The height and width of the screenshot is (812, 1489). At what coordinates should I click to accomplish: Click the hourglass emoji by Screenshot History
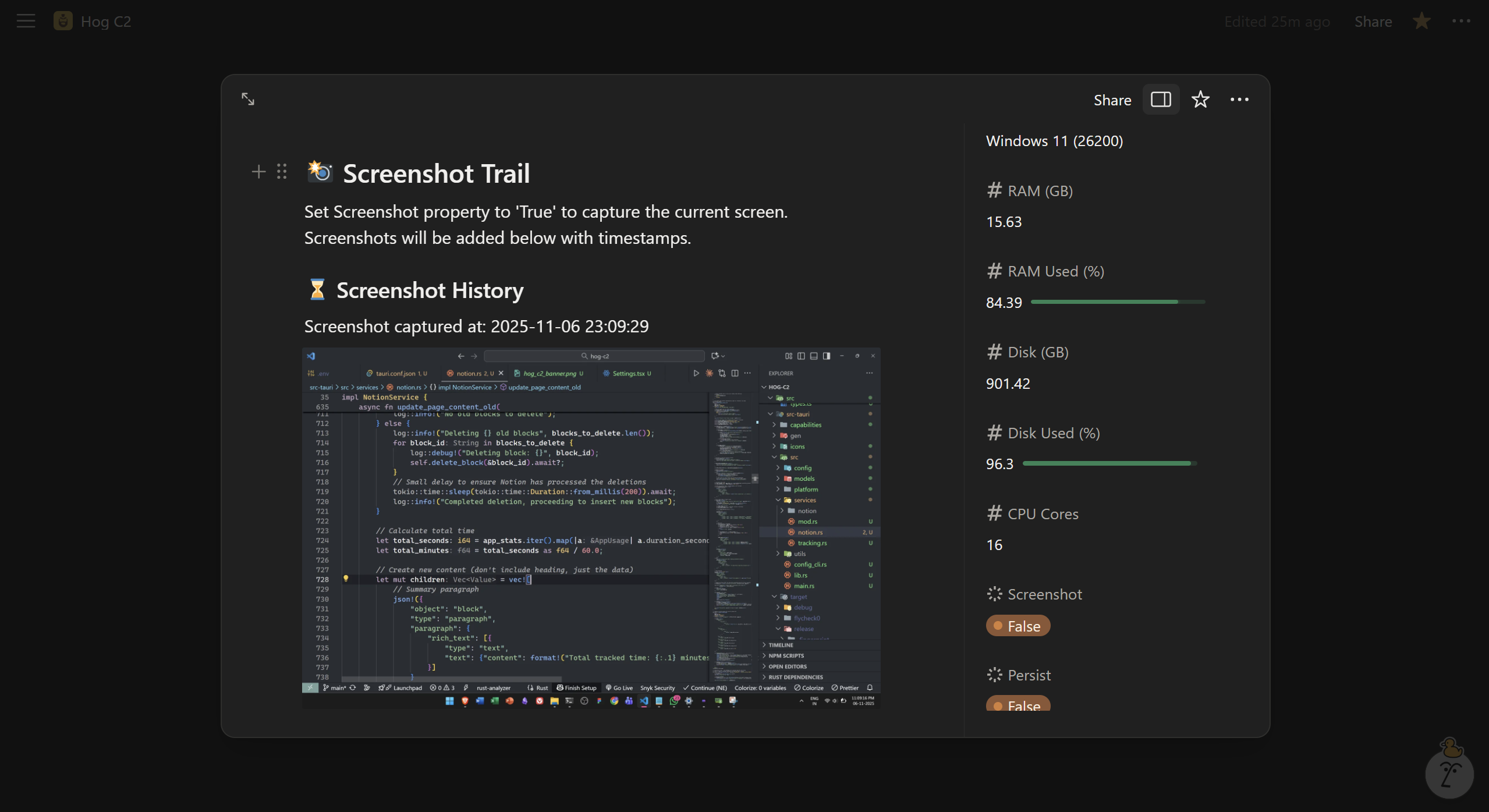(317, 289)
